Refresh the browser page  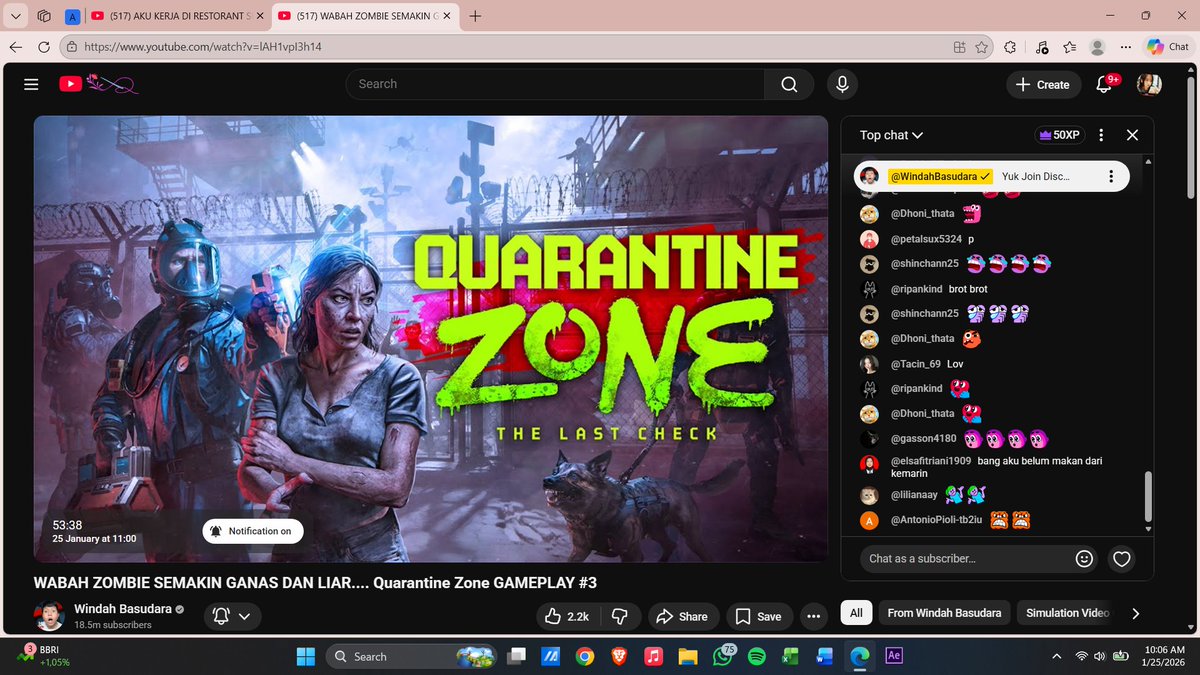coord(43,47)
